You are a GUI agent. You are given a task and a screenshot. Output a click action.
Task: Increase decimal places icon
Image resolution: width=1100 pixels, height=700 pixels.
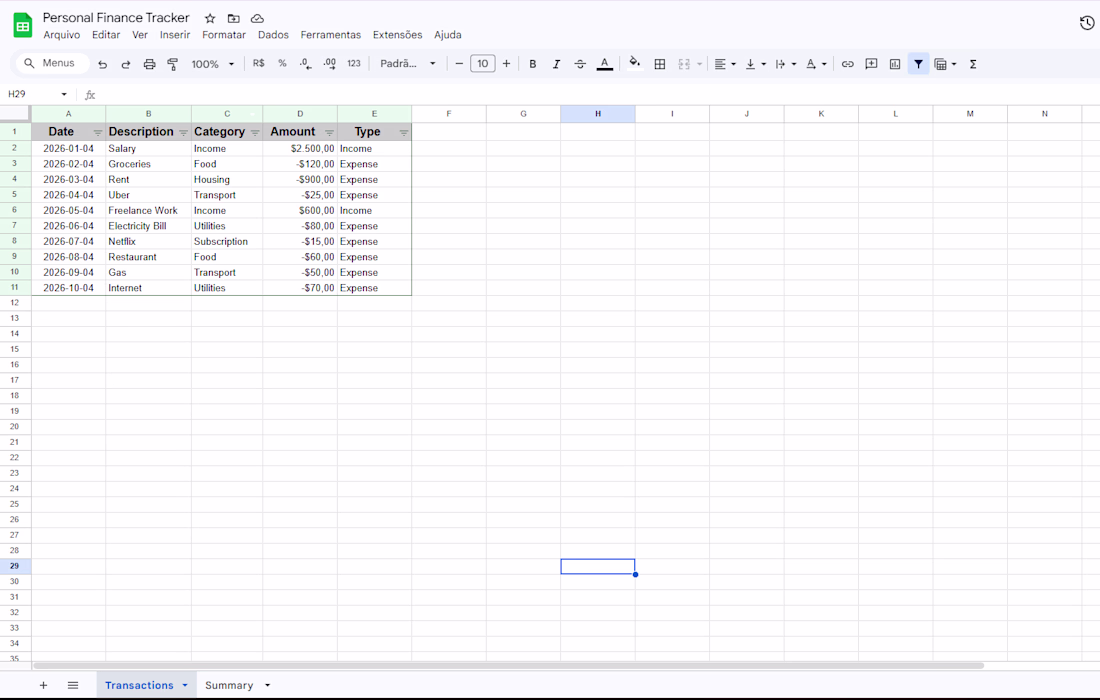click(329, 63)
